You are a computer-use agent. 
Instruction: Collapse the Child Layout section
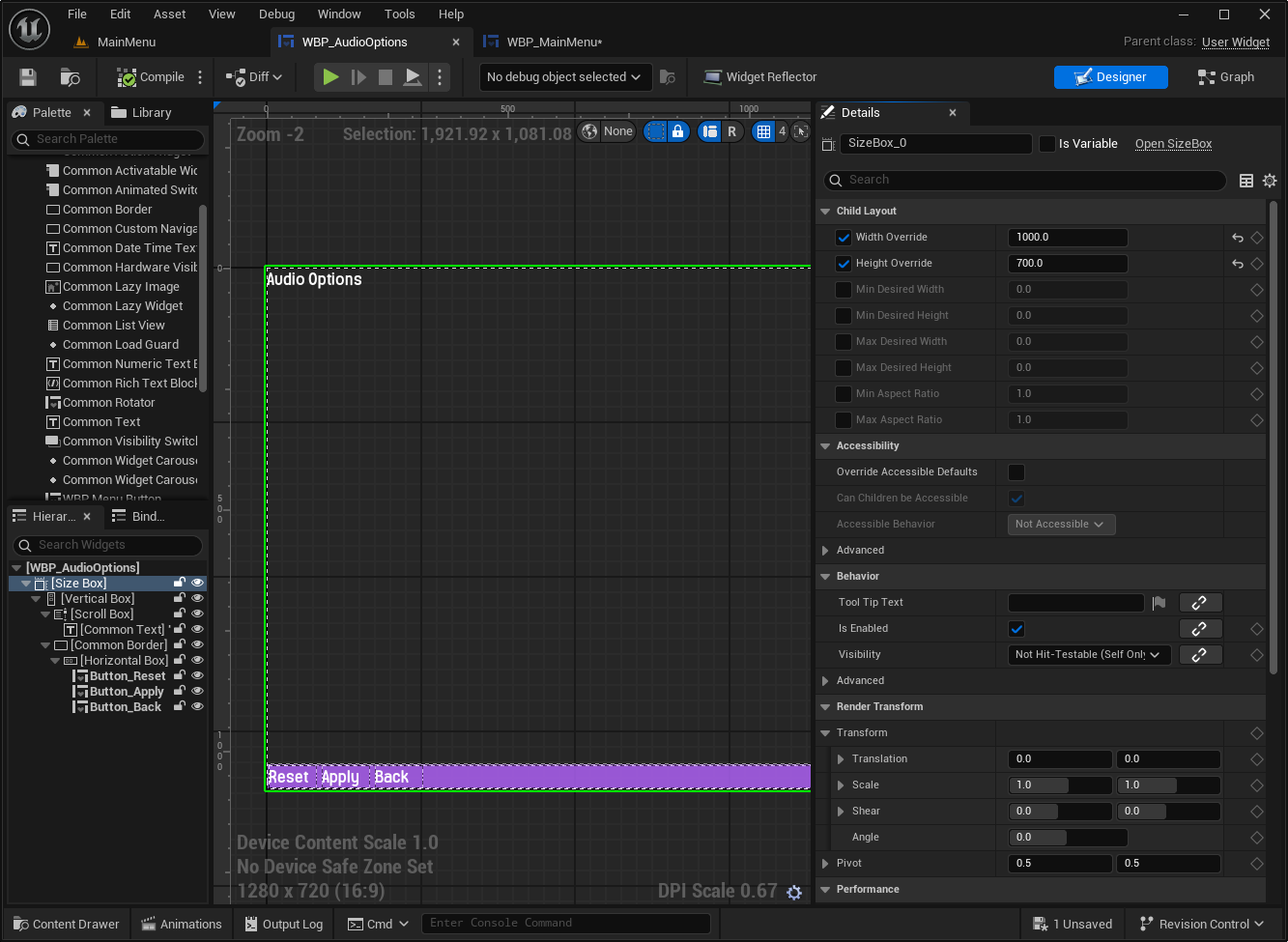point(825,212)
